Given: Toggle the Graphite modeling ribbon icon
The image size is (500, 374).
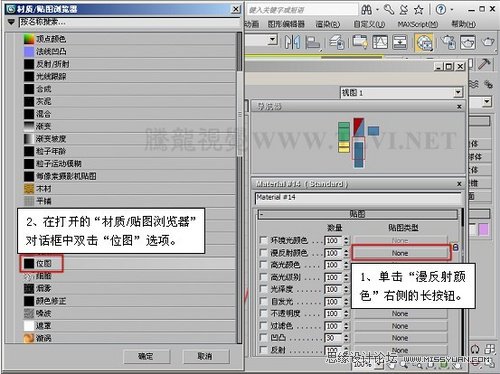Looking at the screenshot, I should tap(360, 42).
